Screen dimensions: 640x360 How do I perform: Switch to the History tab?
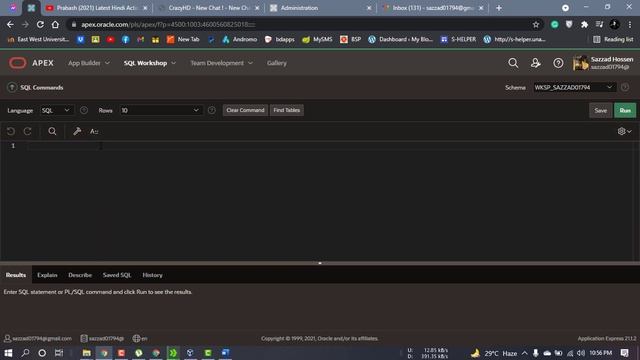(152, 275)
